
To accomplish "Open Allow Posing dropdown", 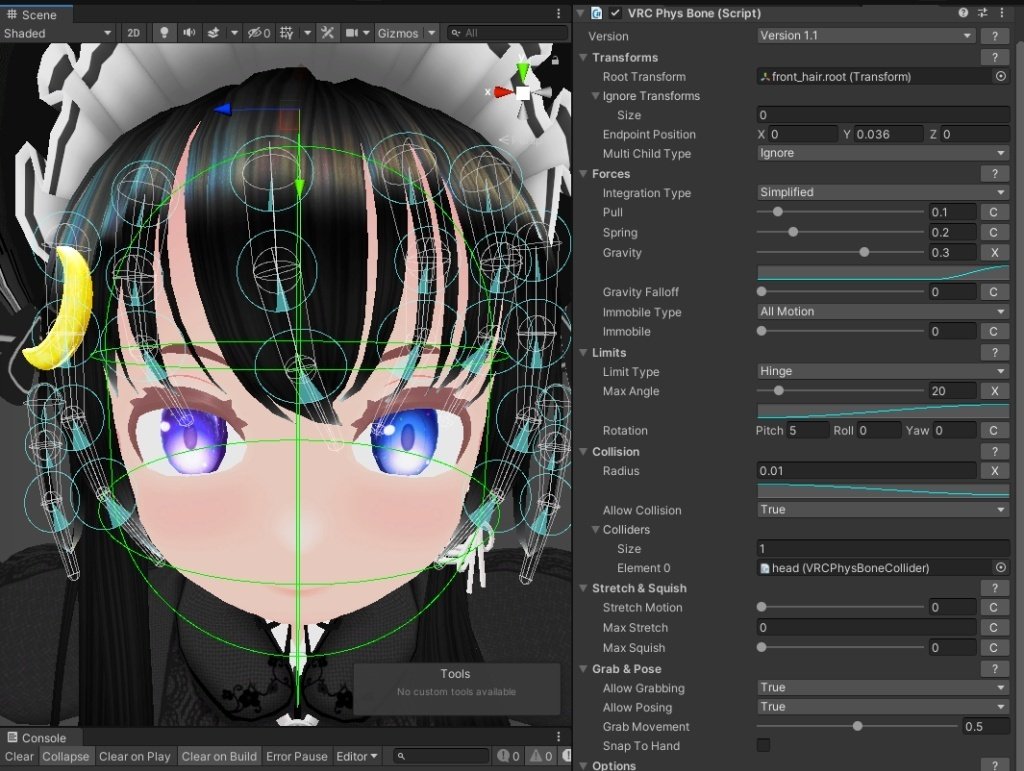I will pos(883,706).
